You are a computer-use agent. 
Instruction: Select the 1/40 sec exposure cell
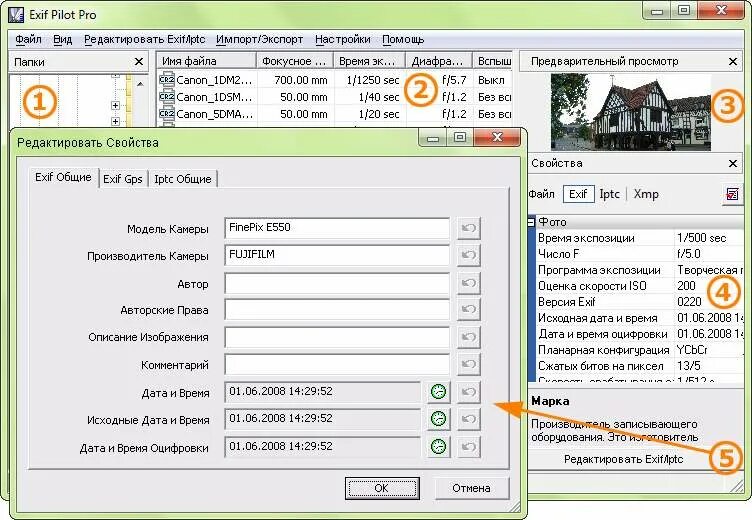(x=379, y=97)
